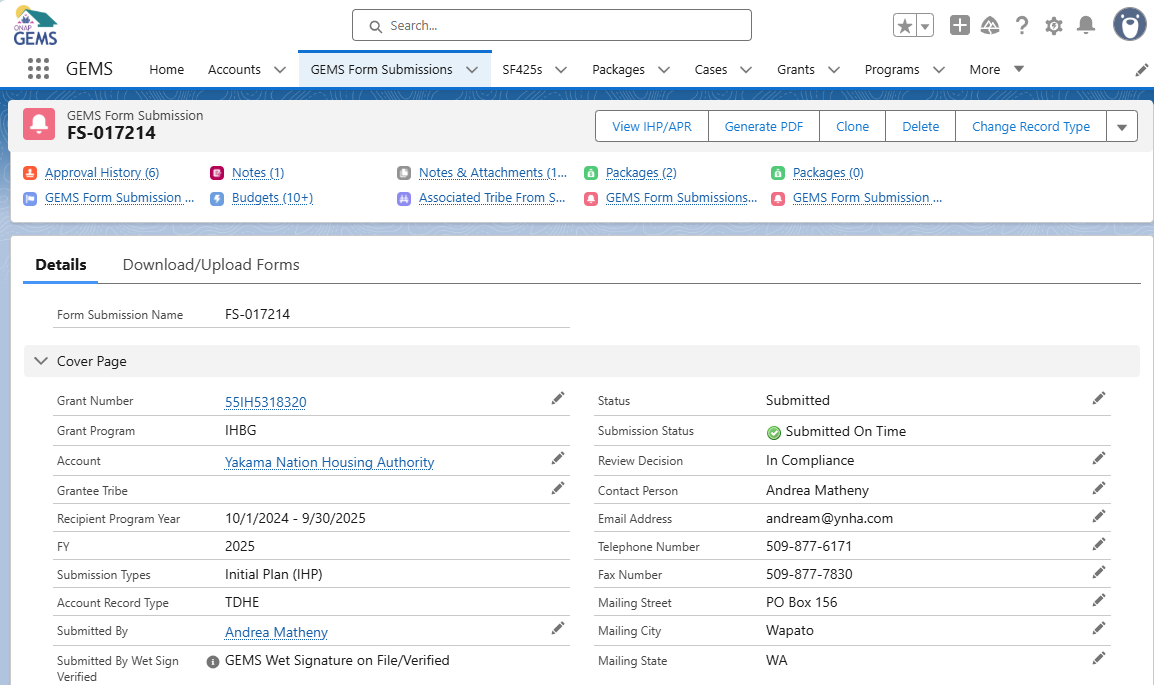Open the Accounts tab dropdown chevron

coord(279,70)
